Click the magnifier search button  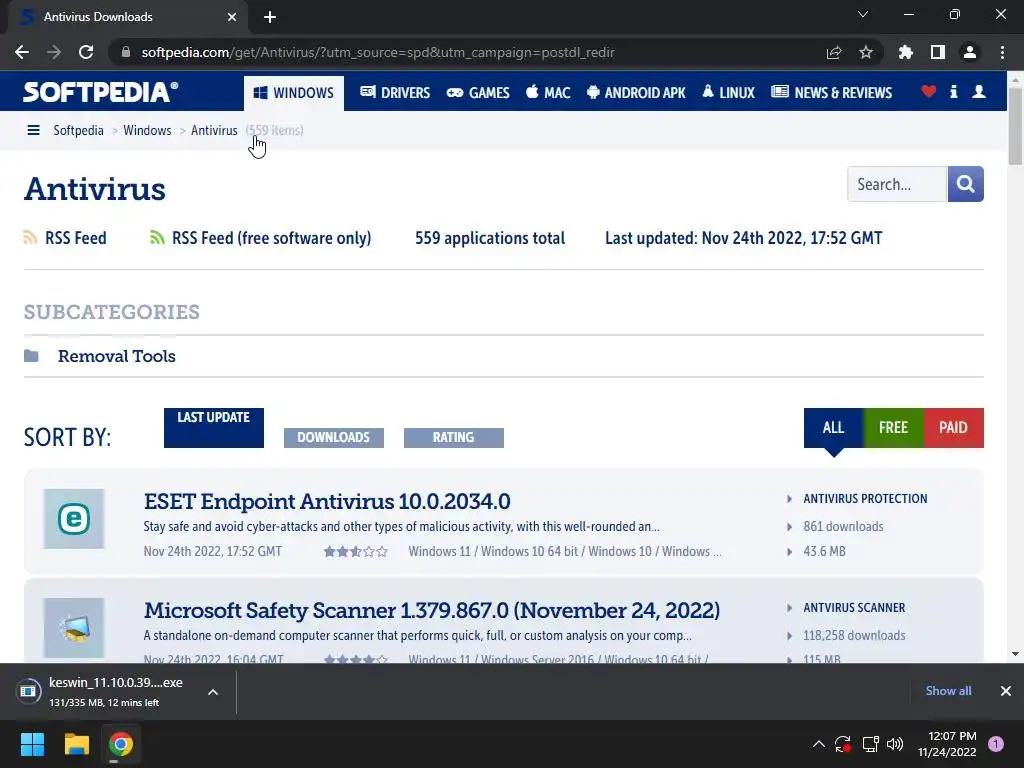[x=966, y=184]
